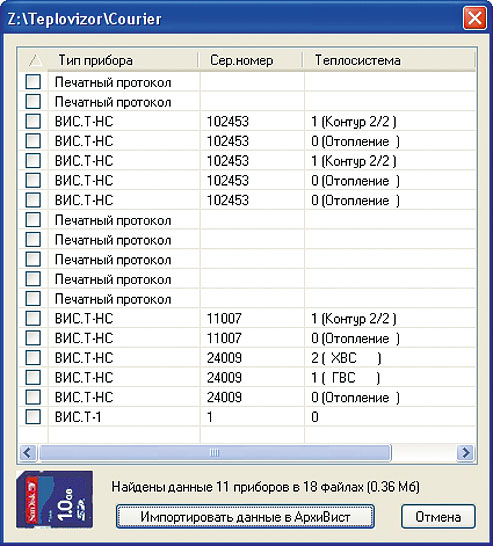Click Импортировать данные в АрхиВист button
The width and height of the screenshot is (493, 546).
(x=245, y=517)
